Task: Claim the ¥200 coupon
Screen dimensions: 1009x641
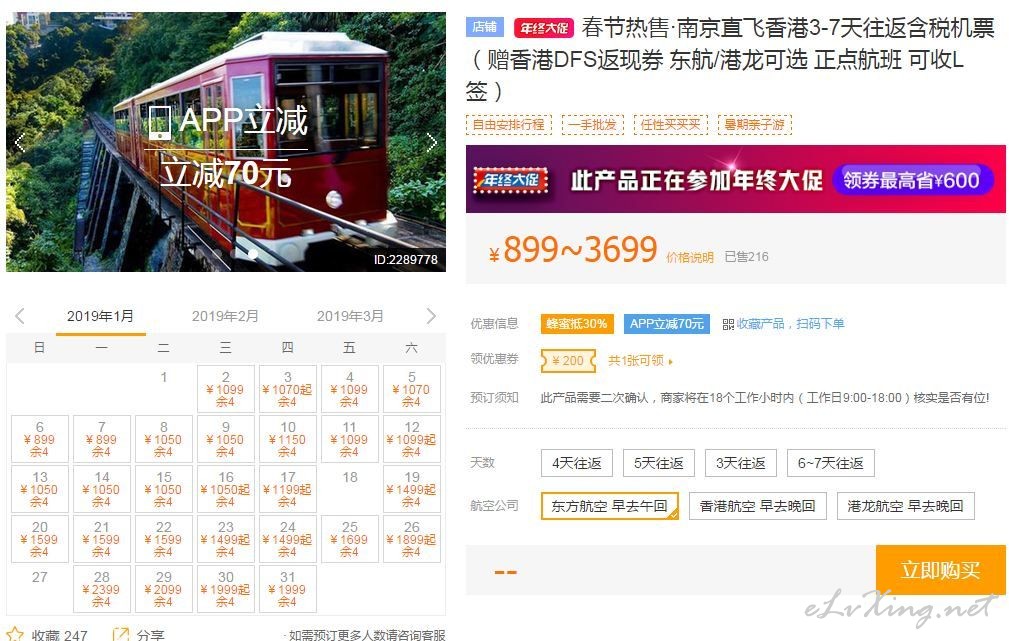Action: coord(568,360)
